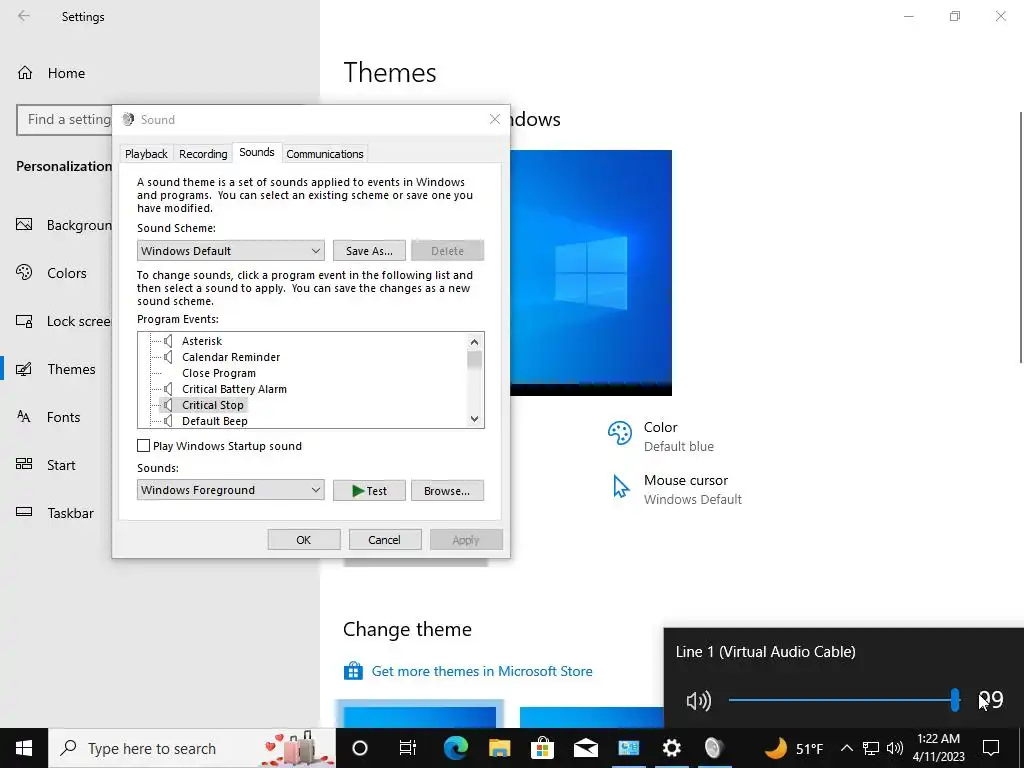
Task: Open the Color theme option
Action: (660, 436)
